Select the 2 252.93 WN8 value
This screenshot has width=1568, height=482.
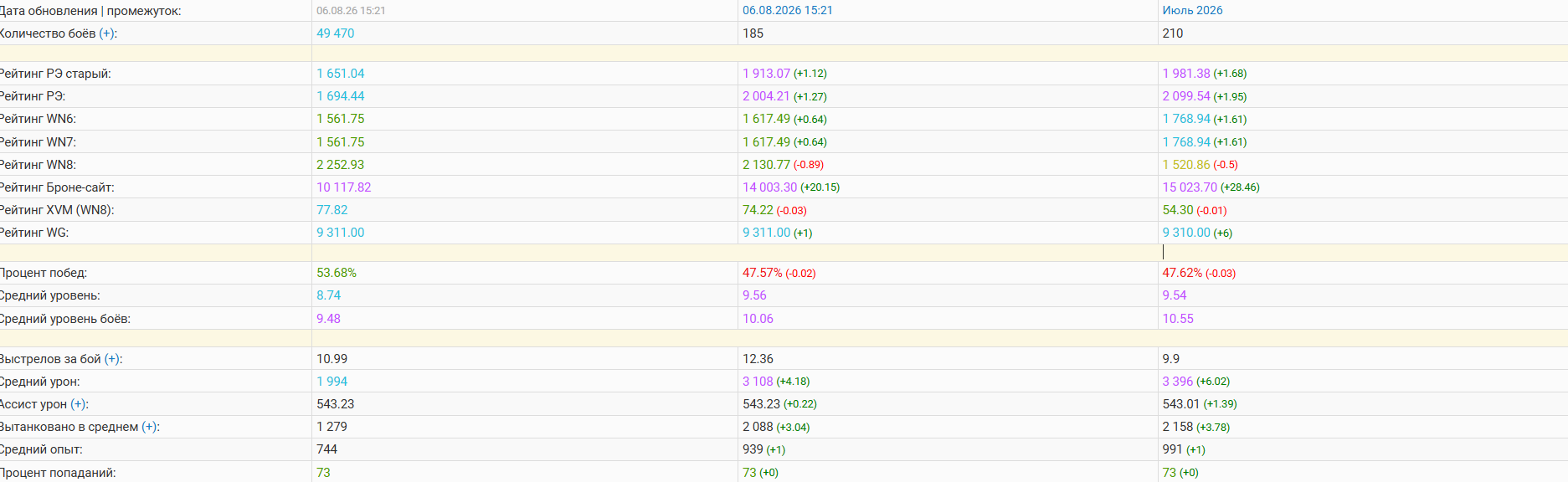[340, 165]
